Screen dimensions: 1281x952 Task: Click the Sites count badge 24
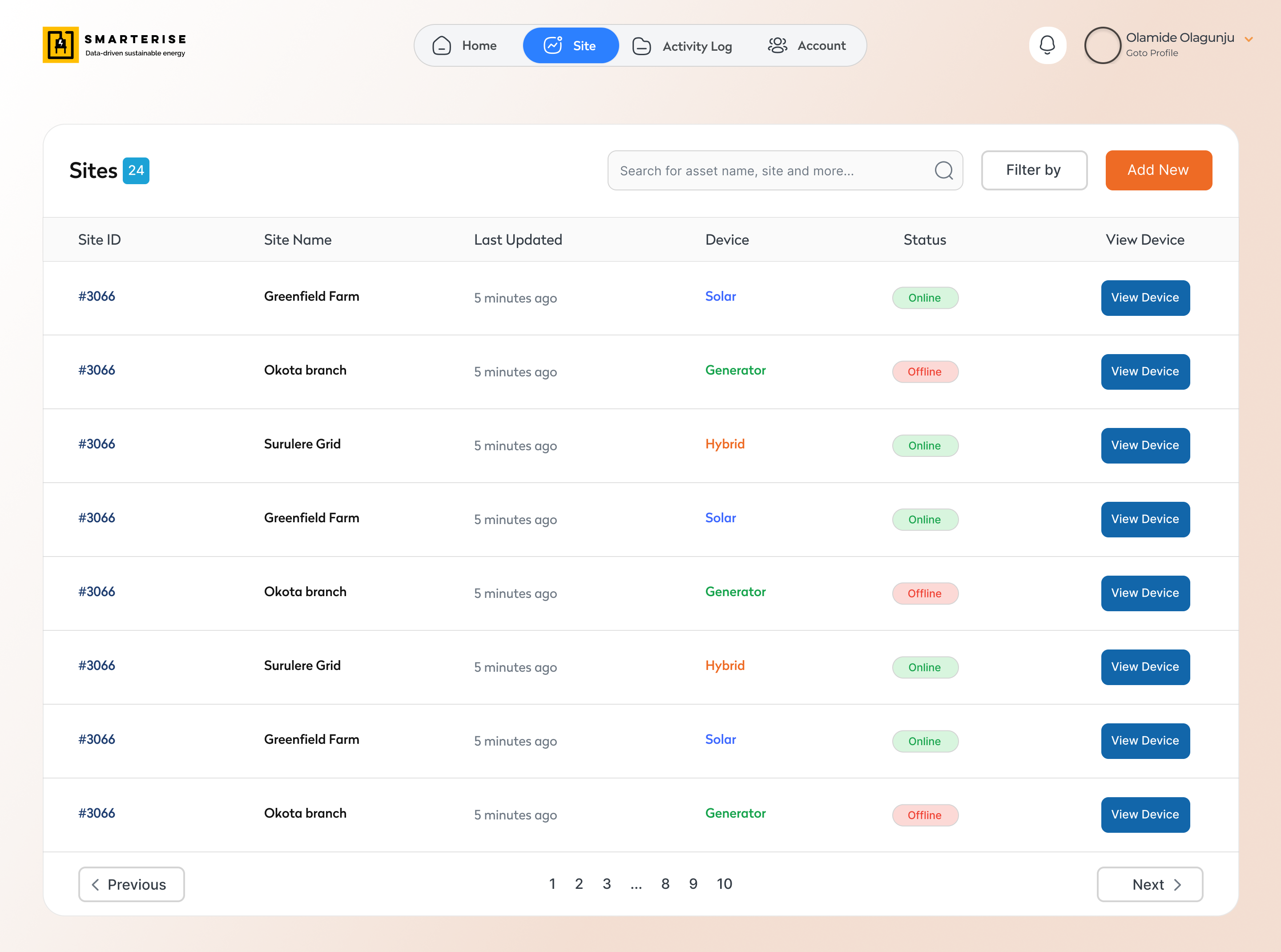(x=136, y=170)
